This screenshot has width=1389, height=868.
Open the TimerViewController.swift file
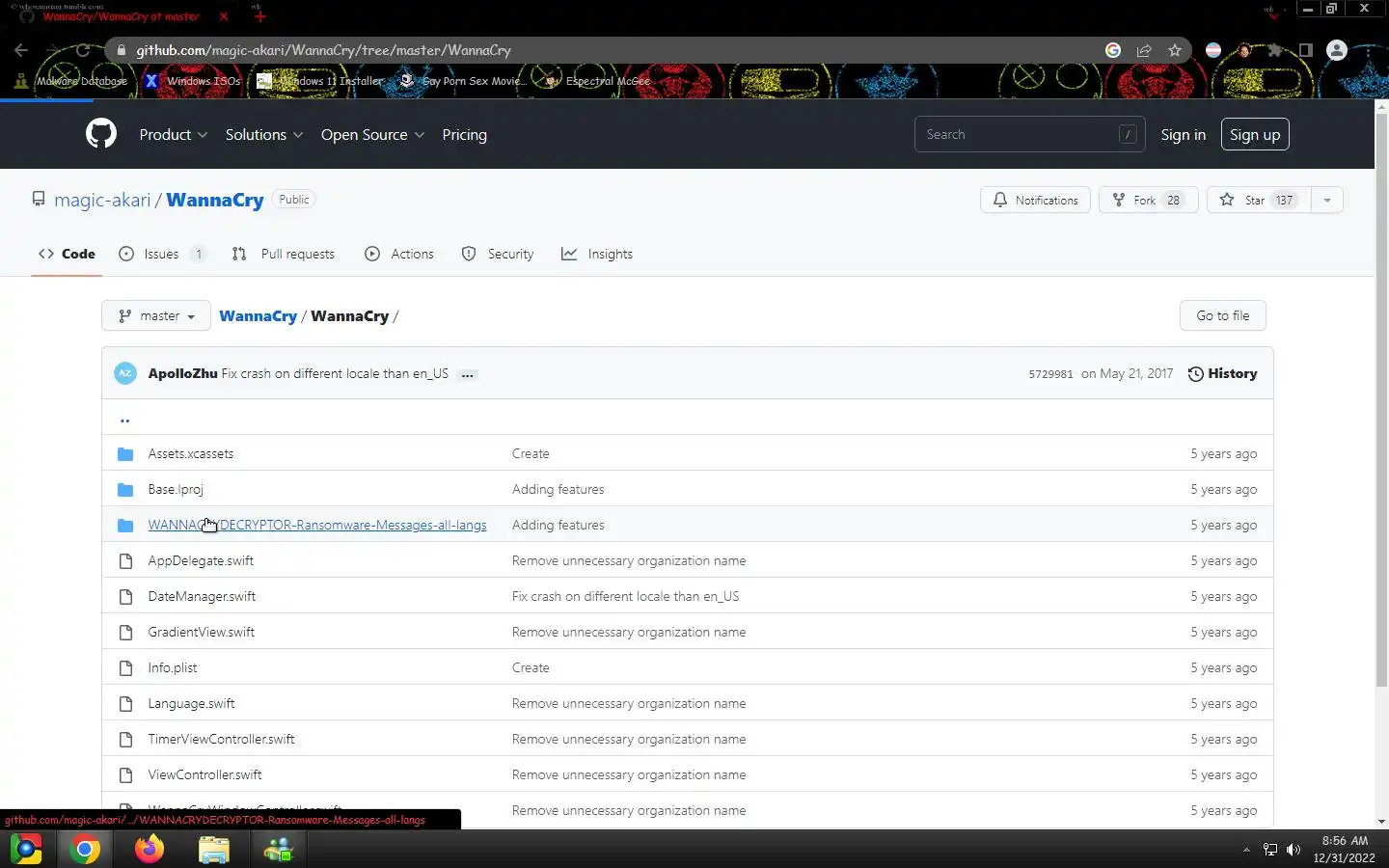[221, 739]
